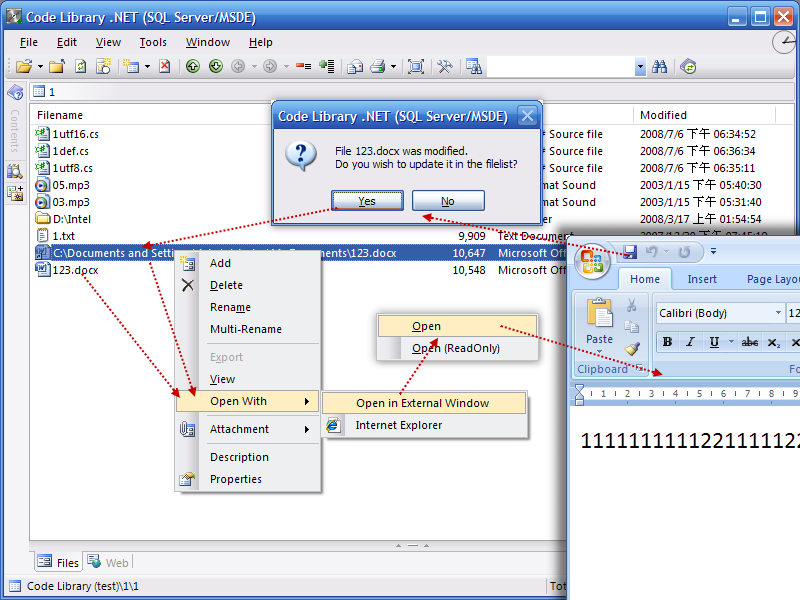800x600 pixels.
Task: Click the green circular refresh icon
Action: click(688, 66)
